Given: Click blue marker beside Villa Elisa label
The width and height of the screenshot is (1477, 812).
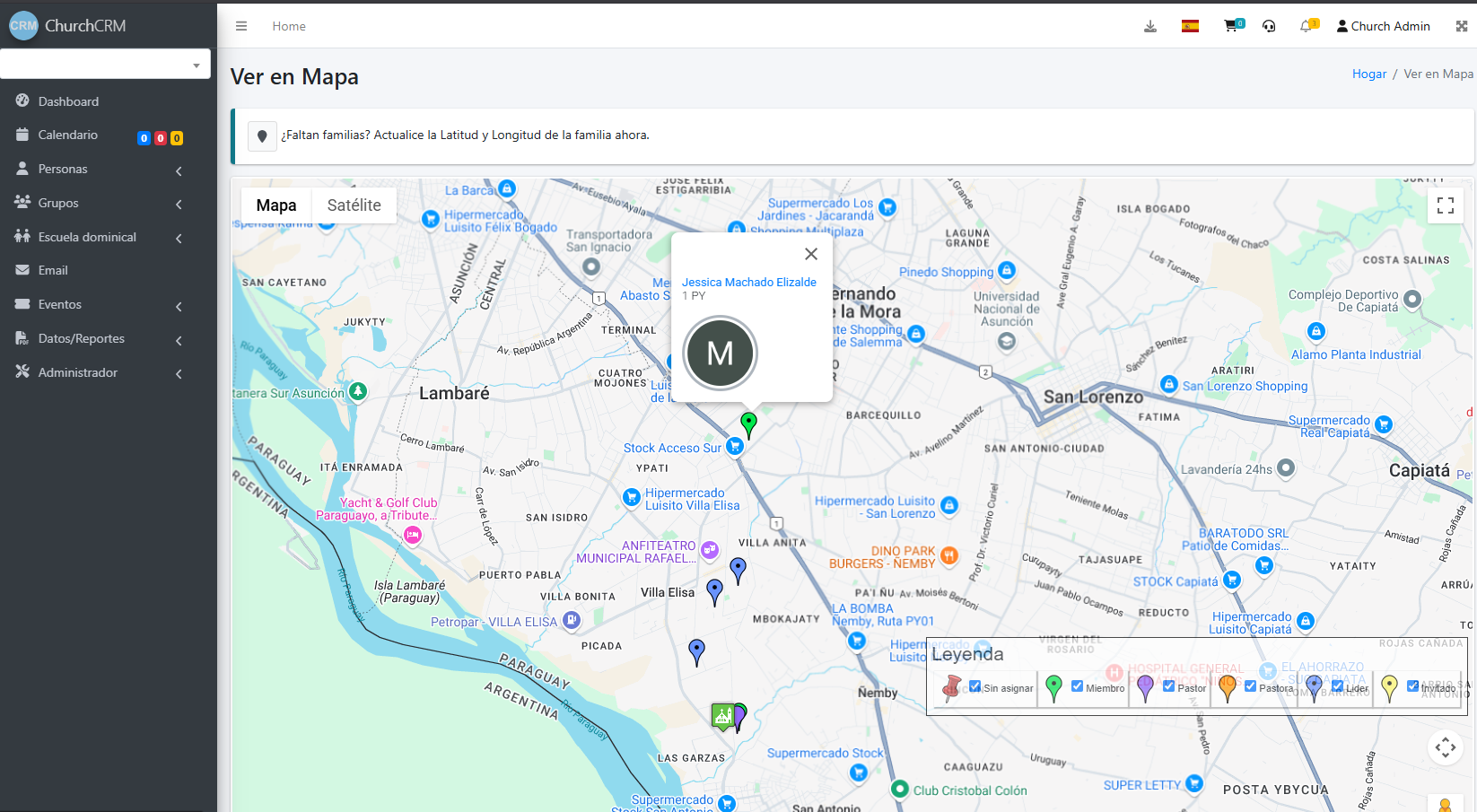Looking at the screenshot, I should (x=714, y=591).
